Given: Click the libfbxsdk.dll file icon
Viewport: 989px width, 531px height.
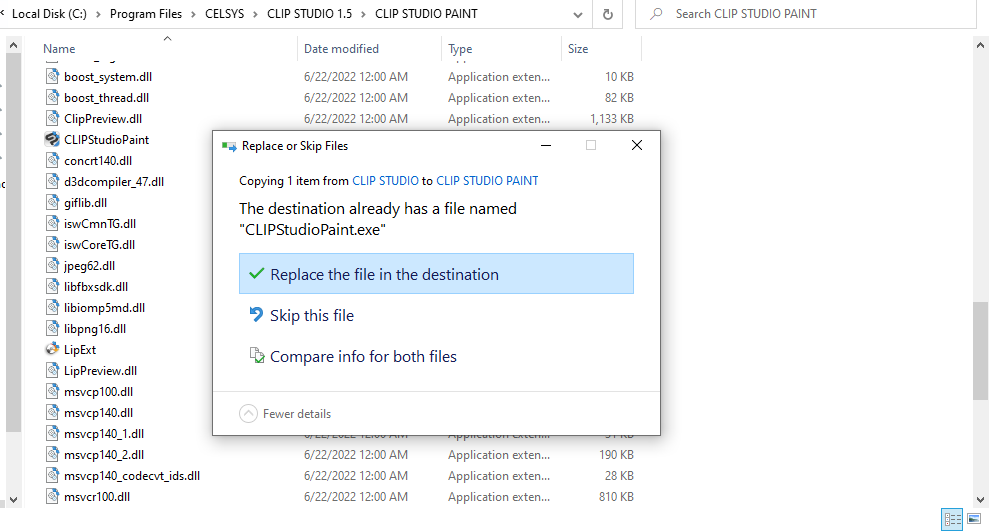Looking at the screenshot, I should click(52, 286).
